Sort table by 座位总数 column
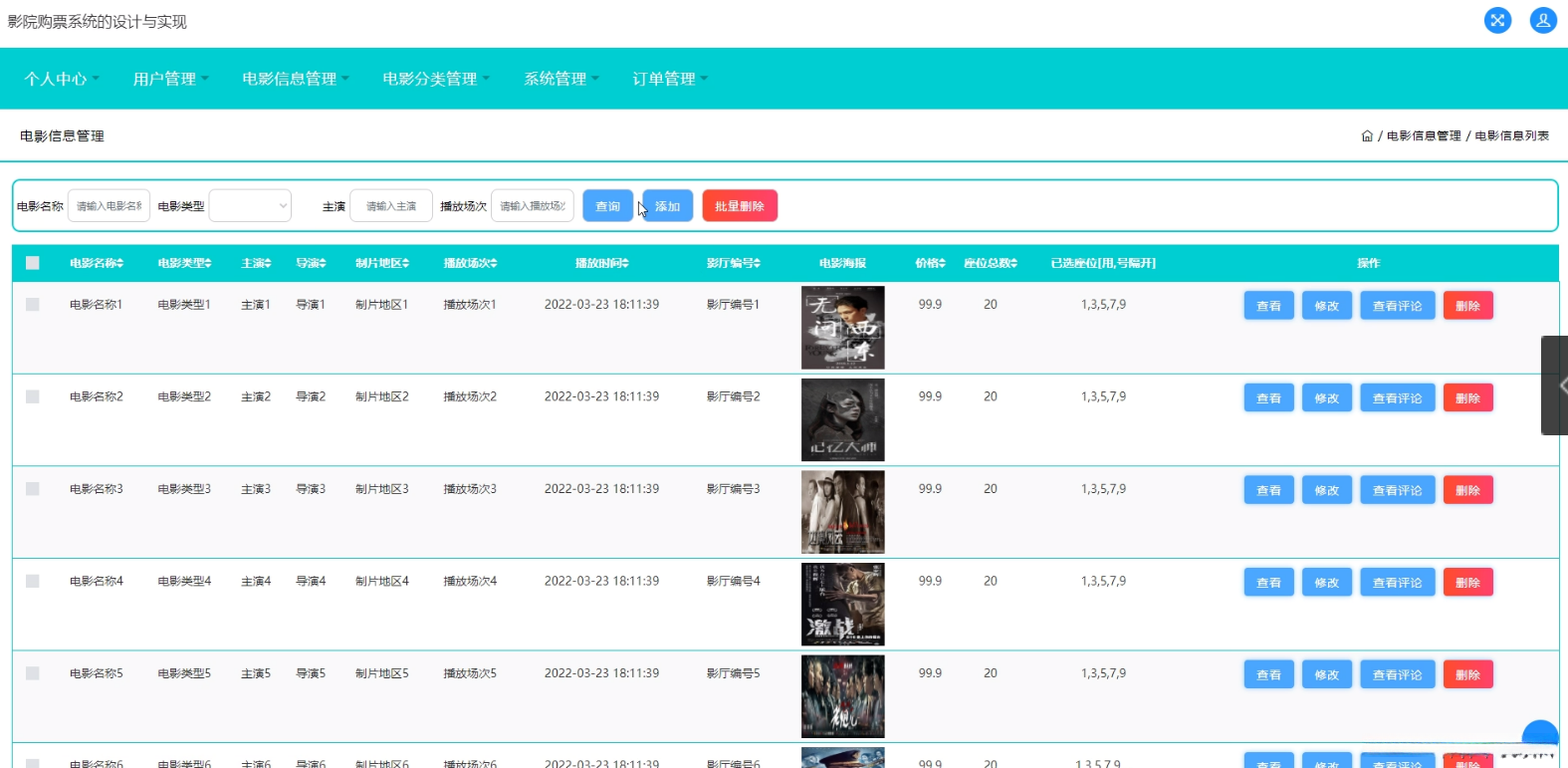1568x768 pixels. point(991,263)
